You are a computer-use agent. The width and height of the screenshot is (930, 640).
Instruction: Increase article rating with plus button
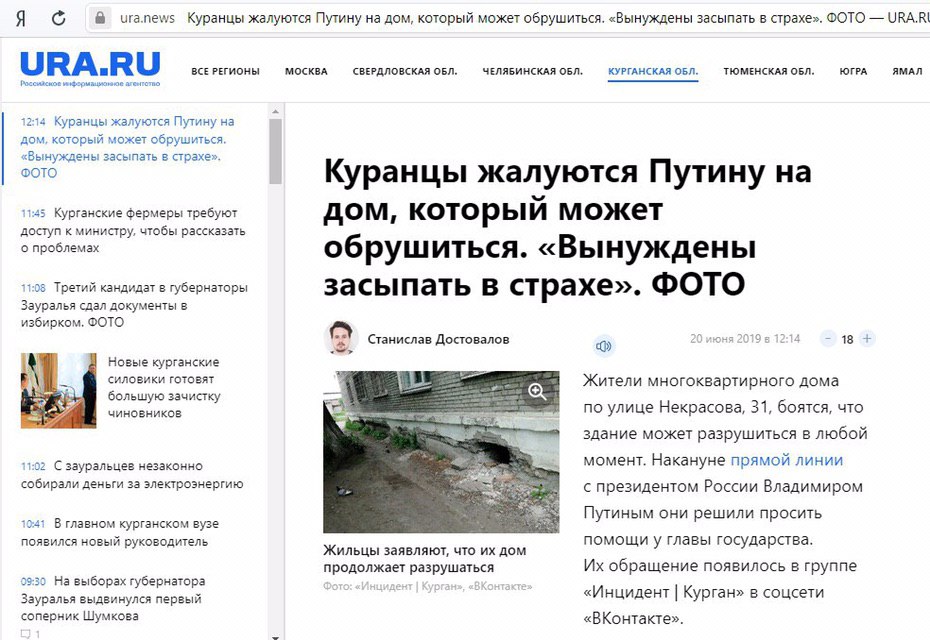[x=867, y=339]
